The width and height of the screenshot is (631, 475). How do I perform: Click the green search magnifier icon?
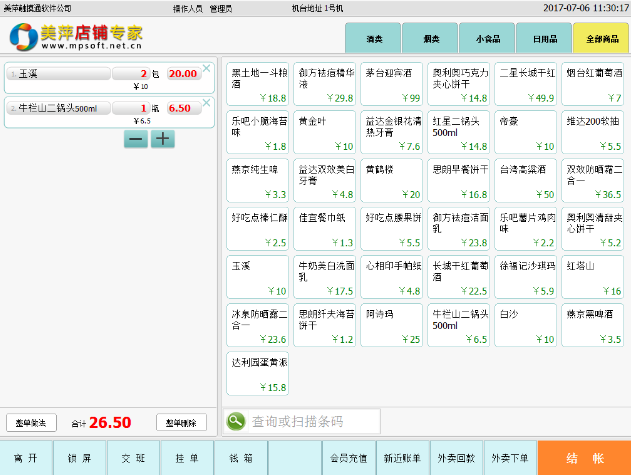pyautogui.click(x=236, y=421)
